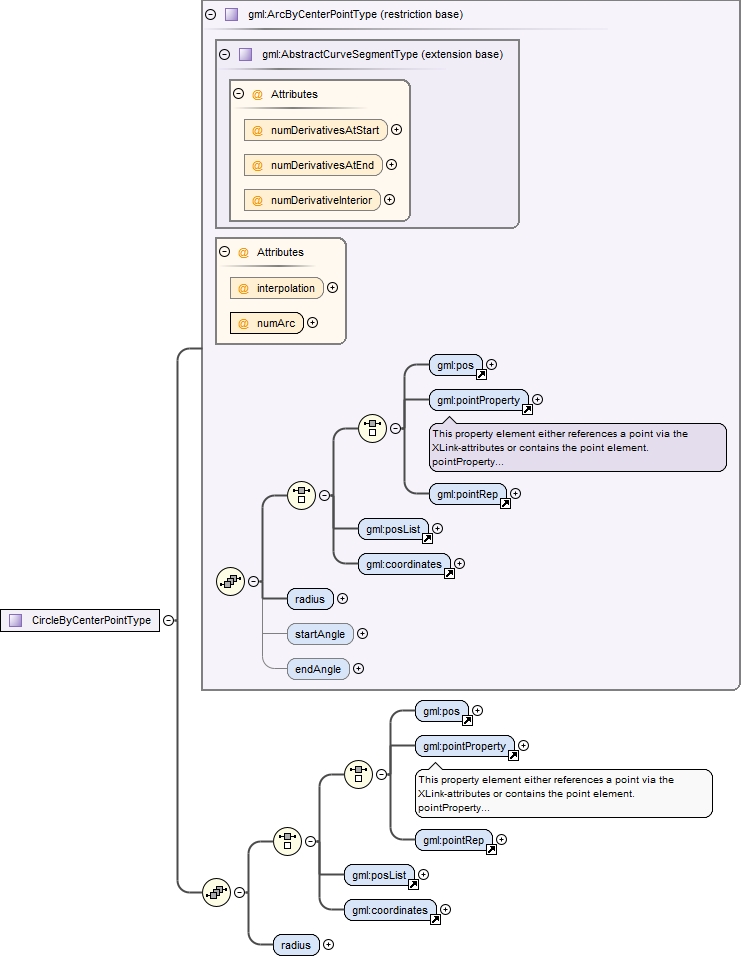
Task: Click the @ icon of the interpolation attribute
Action: [x=243, y=288]
